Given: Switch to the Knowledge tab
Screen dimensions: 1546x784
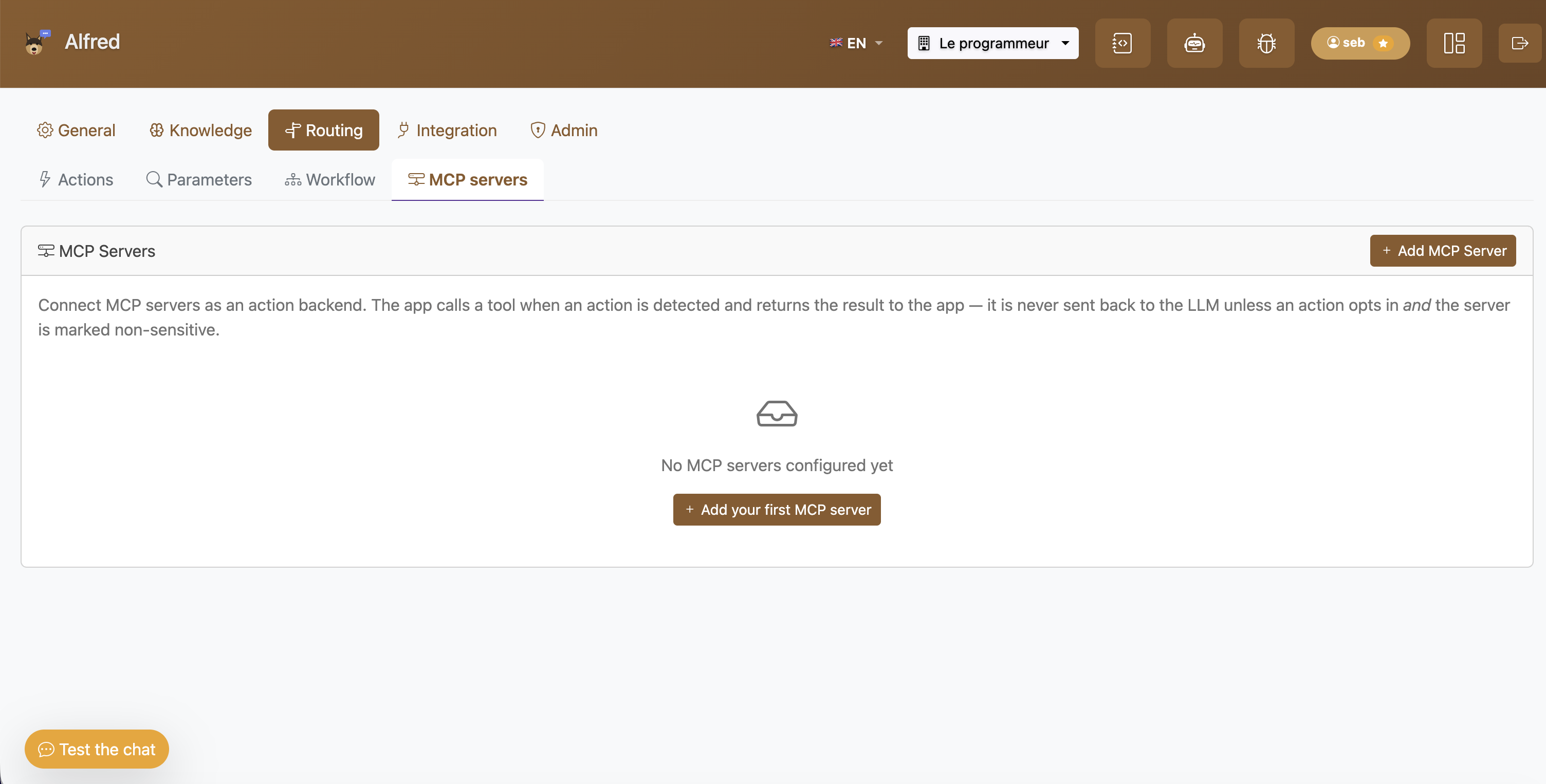Looking at the screenshot, I should tap(200, 130).
